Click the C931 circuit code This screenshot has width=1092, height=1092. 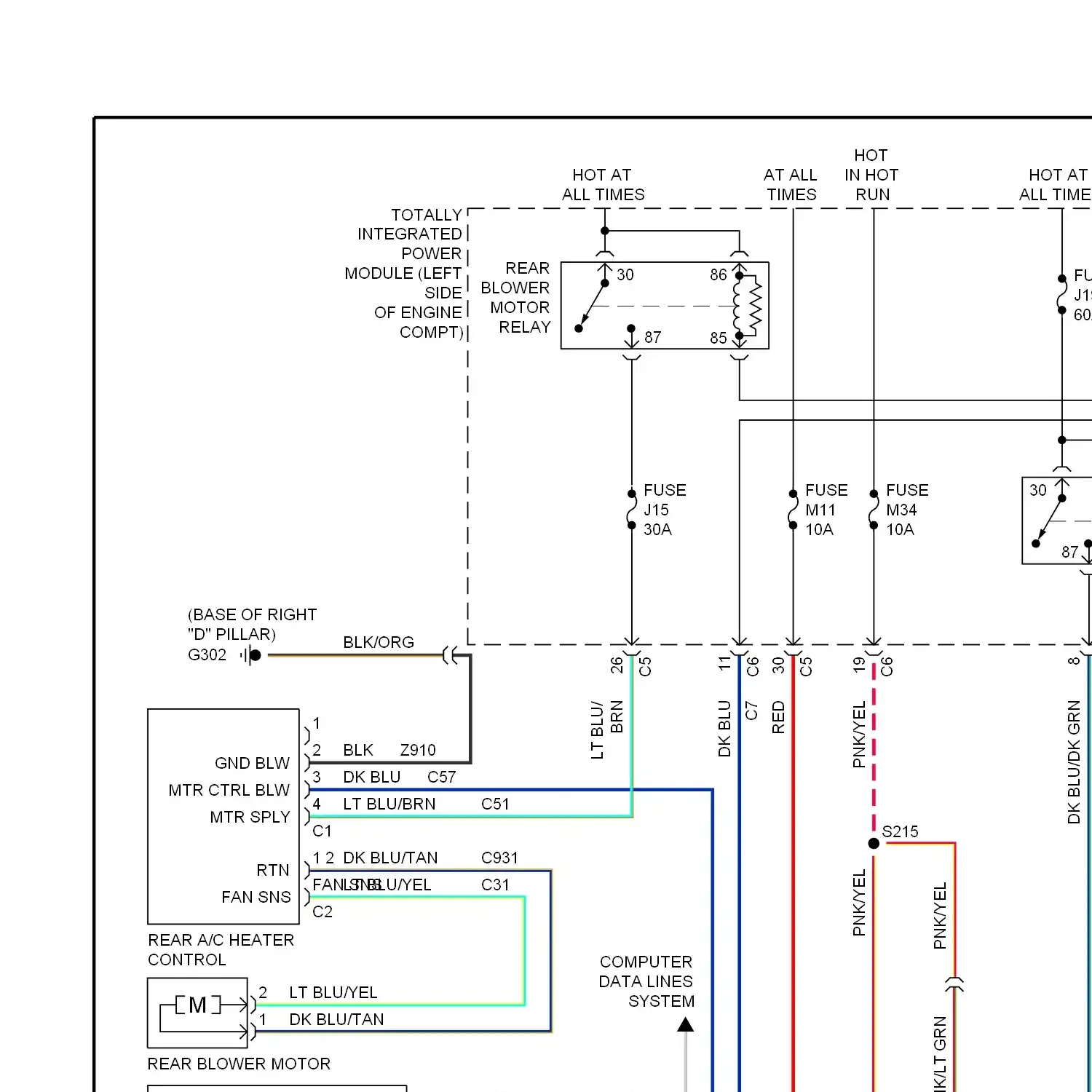499,858
